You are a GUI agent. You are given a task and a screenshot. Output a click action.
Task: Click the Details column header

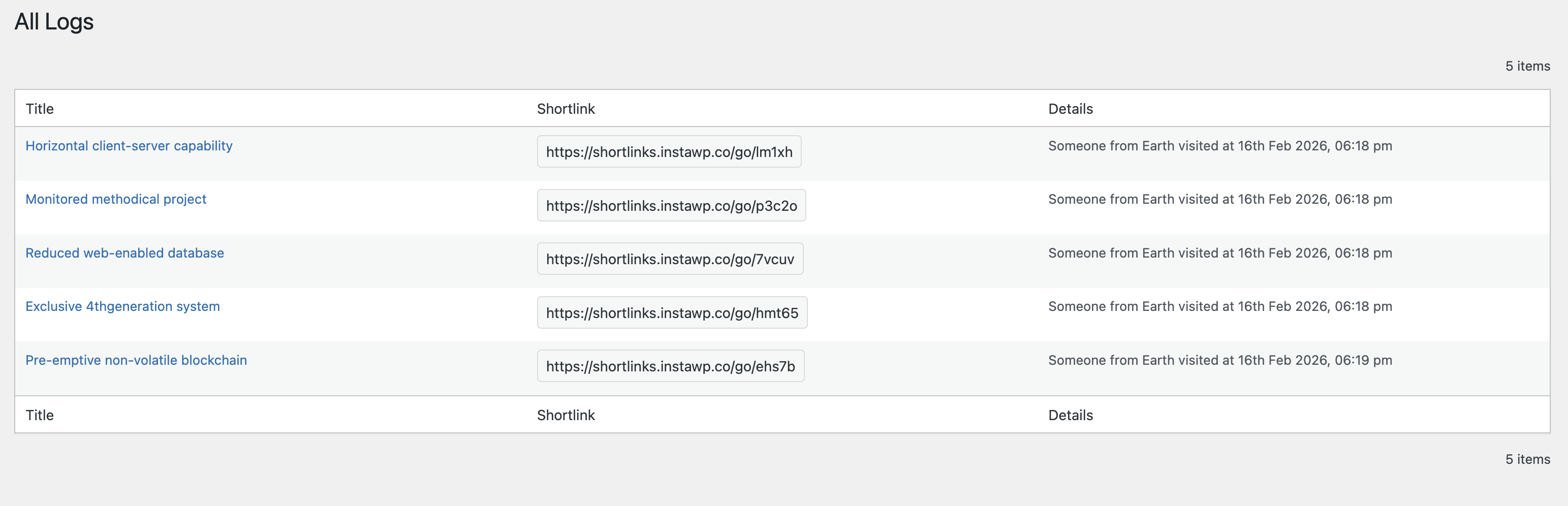pos(1070,108)
